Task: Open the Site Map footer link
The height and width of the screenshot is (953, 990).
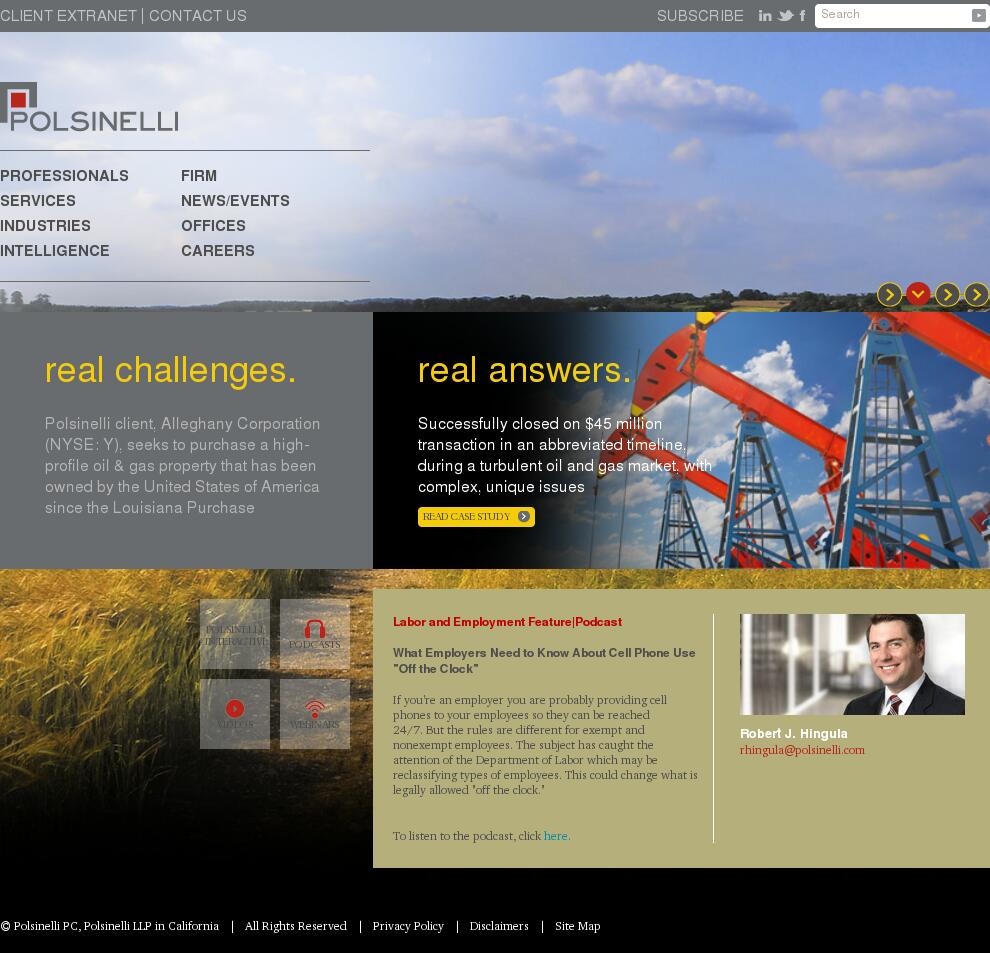Action: pyautogui.click(x=578, y=926)
